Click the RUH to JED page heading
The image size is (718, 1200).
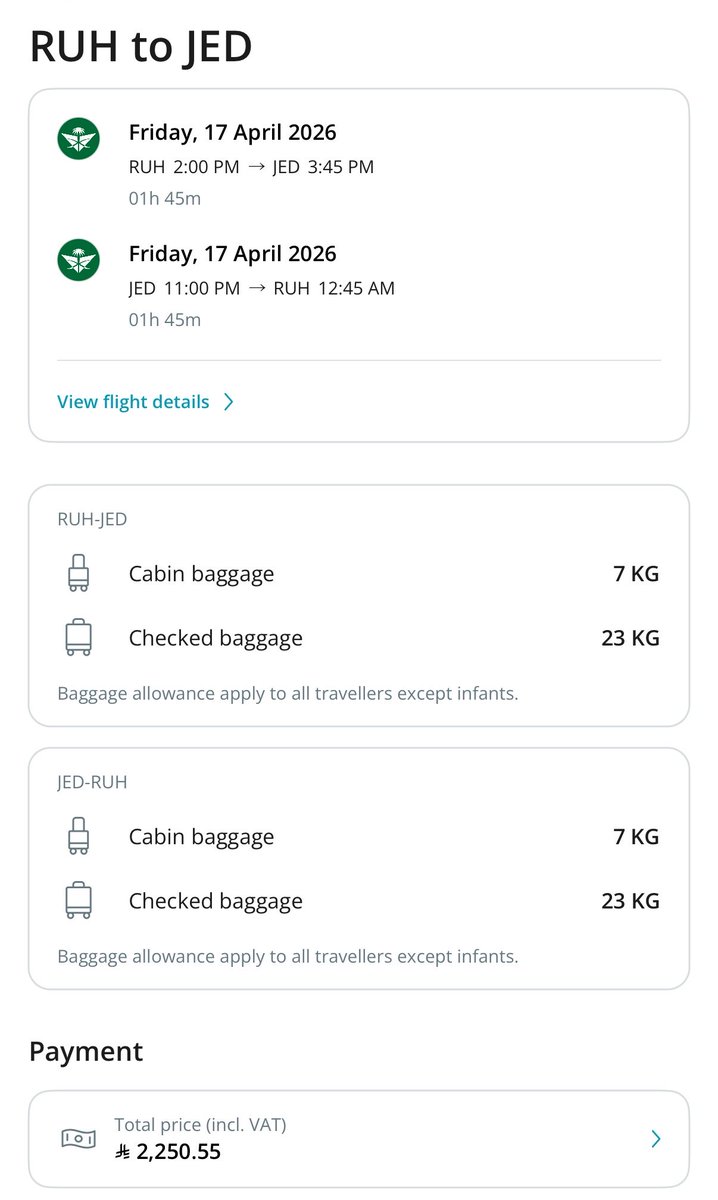[x=140, y=48]
